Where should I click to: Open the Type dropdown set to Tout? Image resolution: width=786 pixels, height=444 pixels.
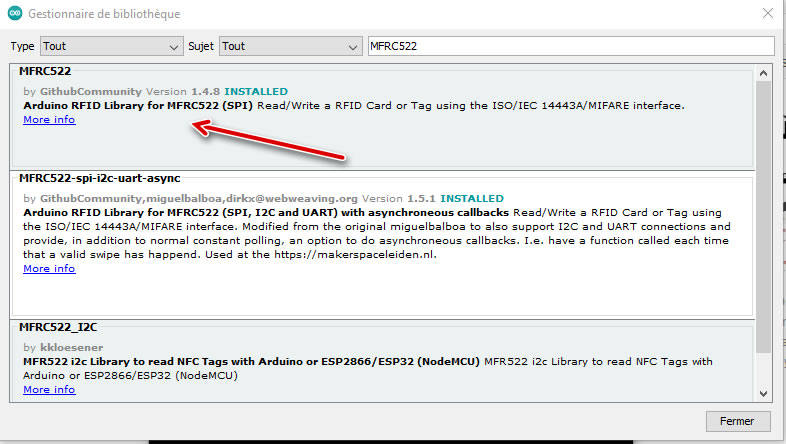112,46
